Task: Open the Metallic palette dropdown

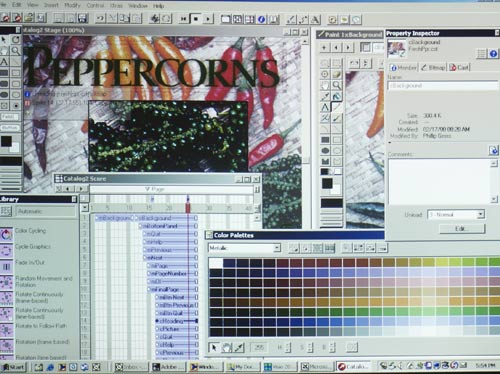Action: click(277, 248)
